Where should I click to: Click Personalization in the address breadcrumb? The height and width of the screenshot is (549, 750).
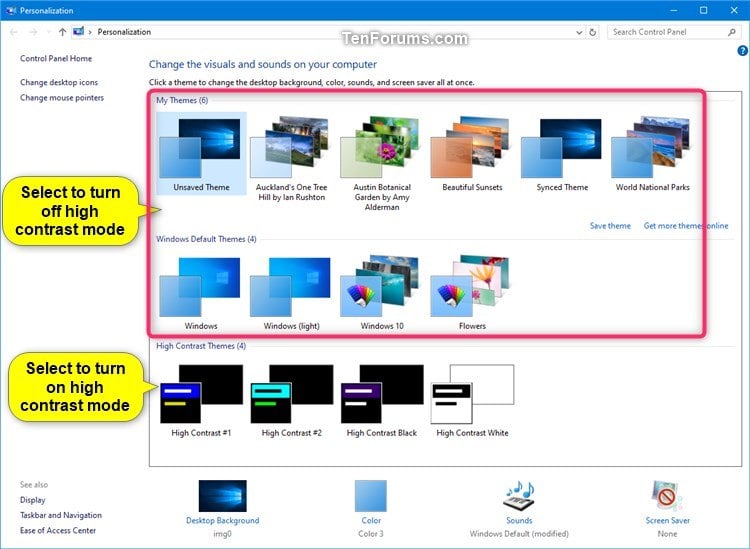click(x=124, y=32)
